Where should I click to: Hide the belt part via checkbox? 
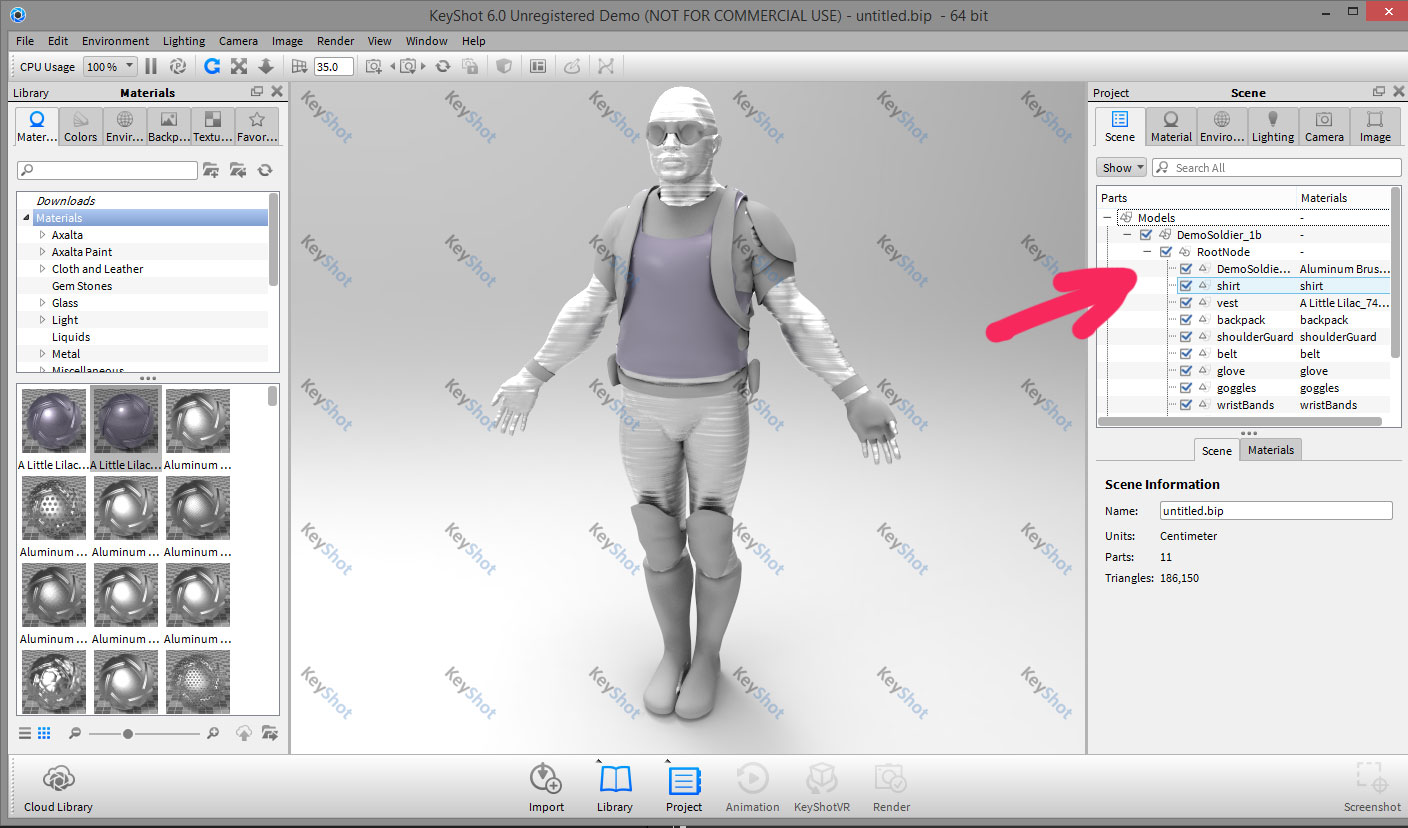[x=1186, y=354]
